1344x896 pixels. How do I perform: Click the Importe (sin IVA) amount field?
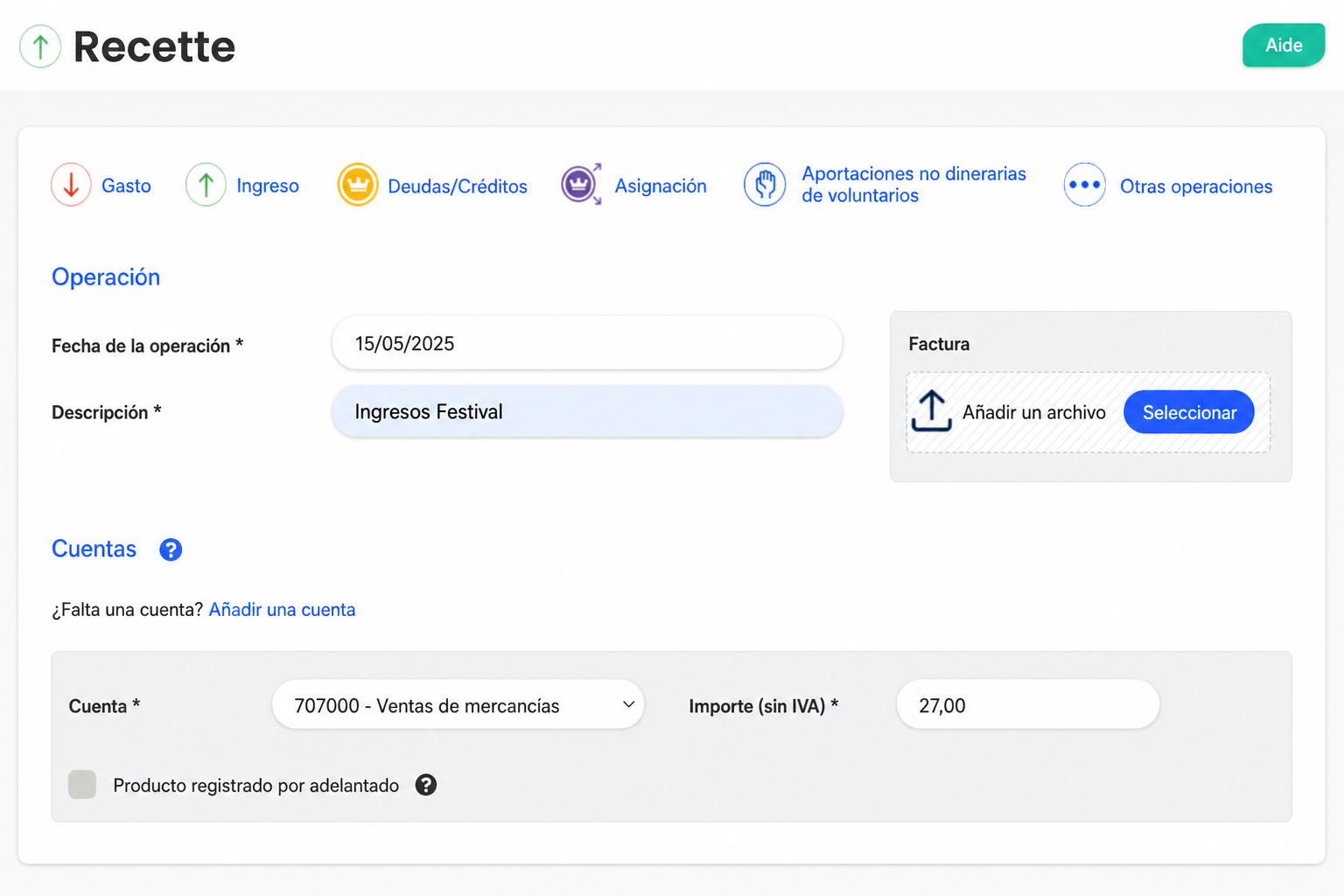point(1028,705)
